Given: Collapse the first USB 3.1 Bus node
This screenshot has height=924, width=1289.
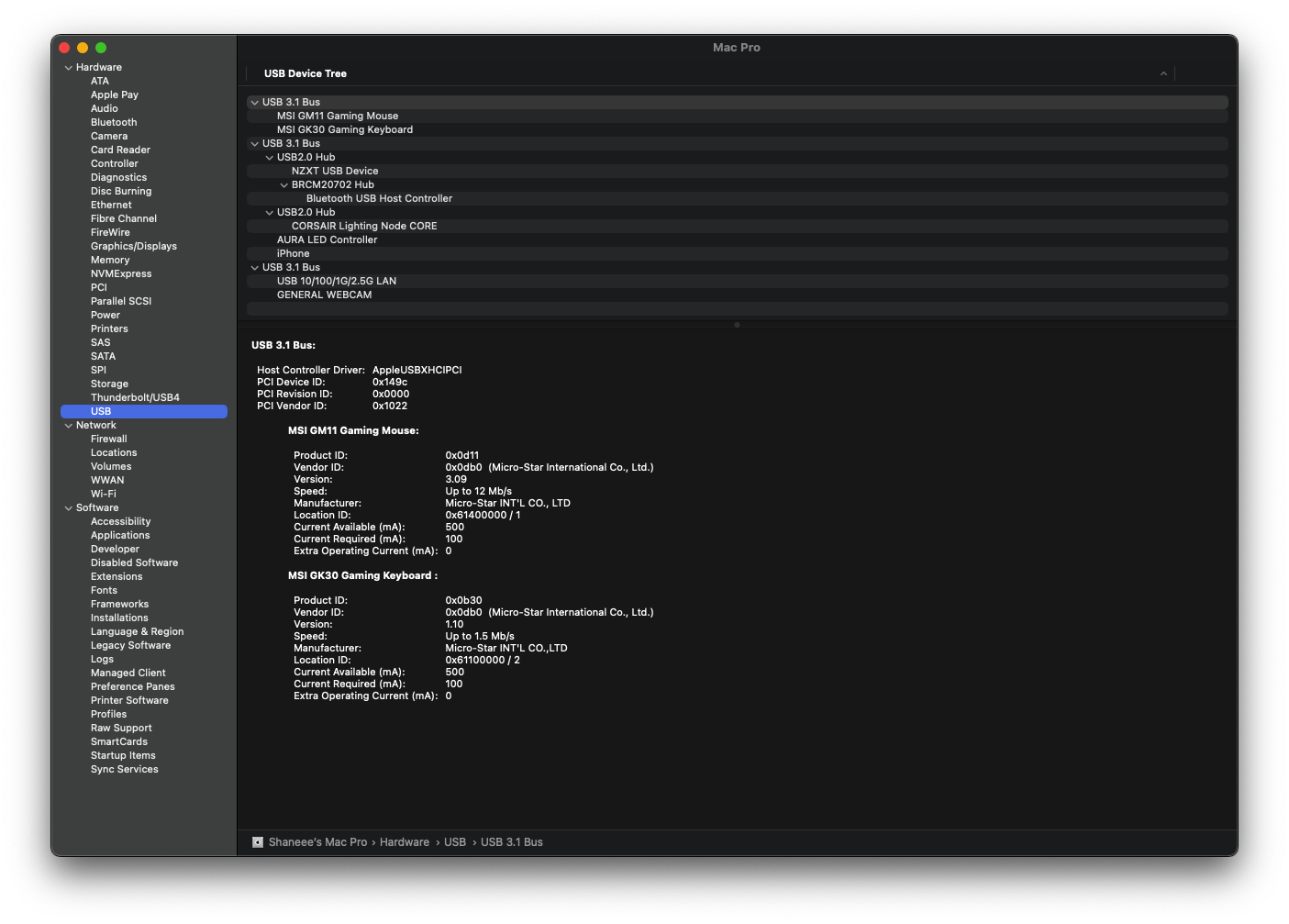Looking at the screenshot, I should (x=255, y=103).
